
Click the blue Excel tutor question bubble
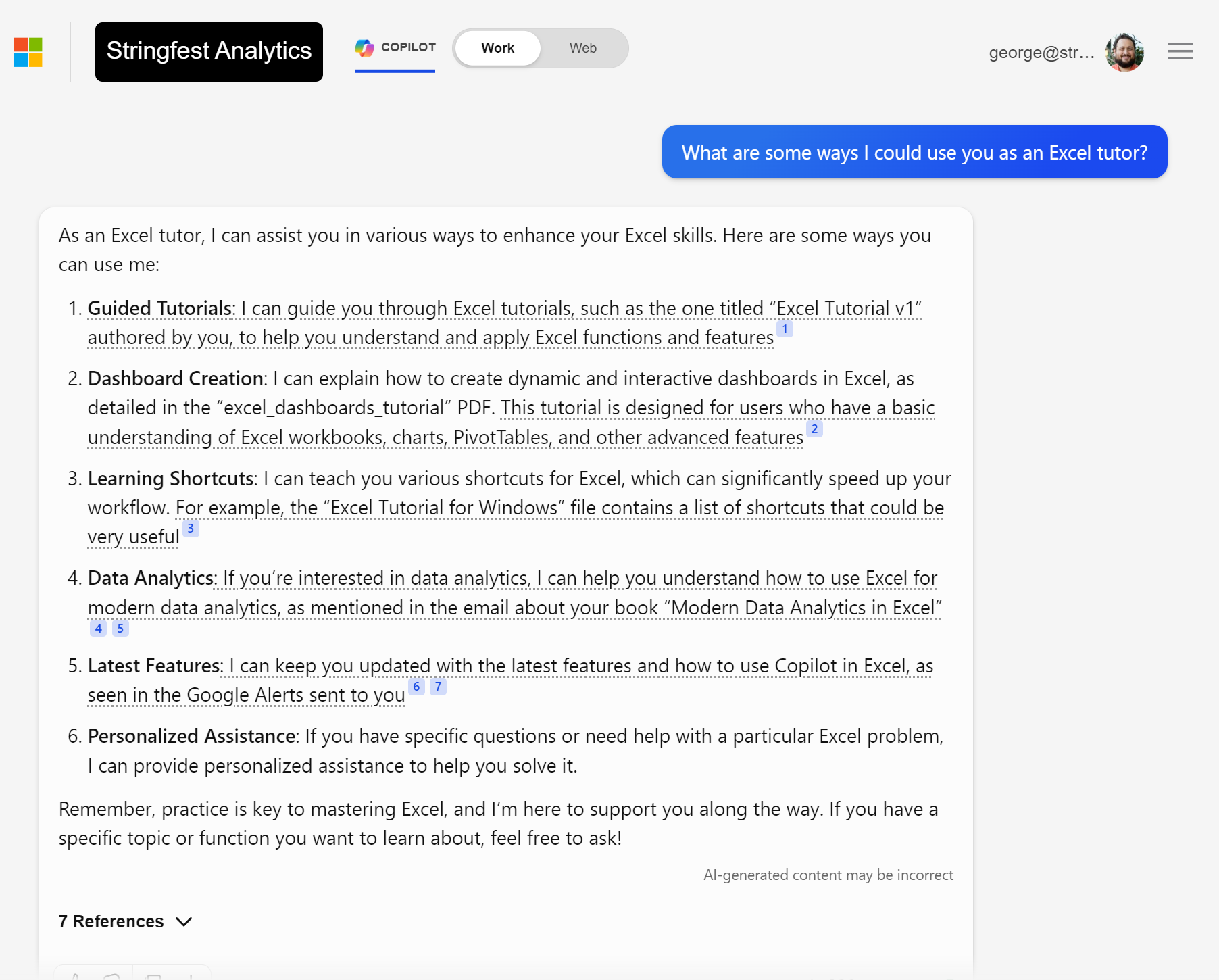(914, 152)
